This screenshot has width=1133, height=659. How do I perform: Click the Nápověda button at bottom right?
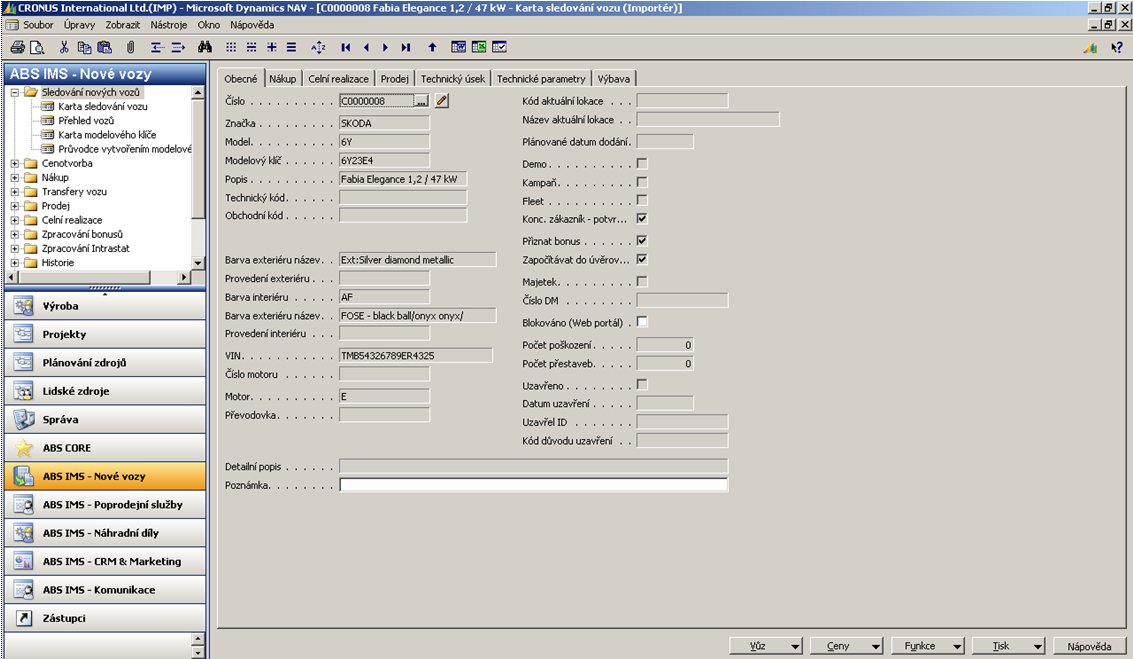tap(1089, 646)
